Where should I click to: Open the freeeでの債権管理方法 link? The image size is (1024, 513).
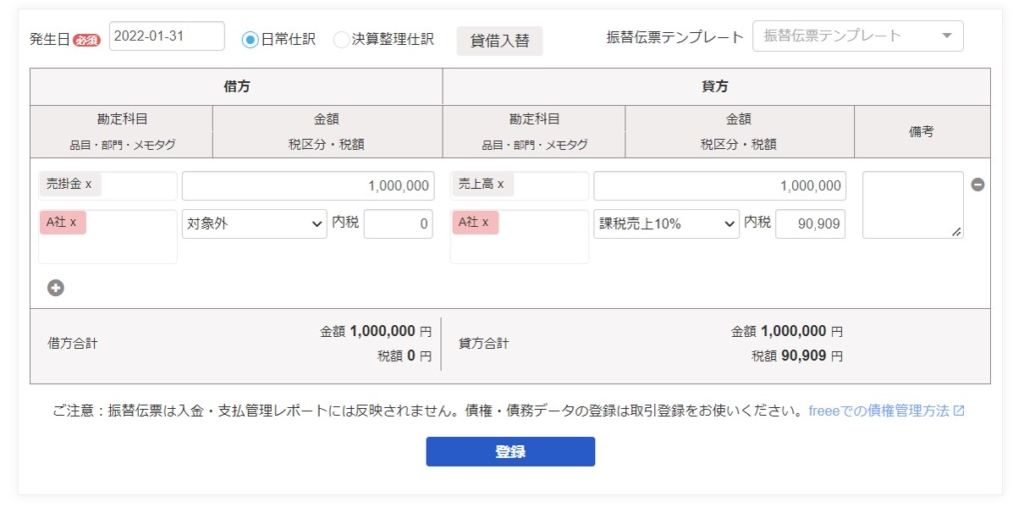[878, 411]
